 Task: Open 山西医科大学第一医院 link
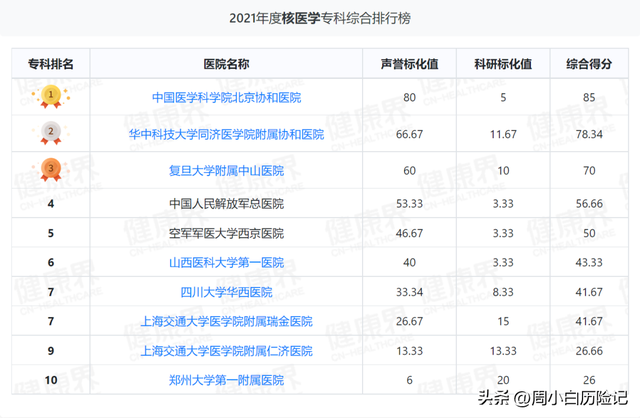227,262
